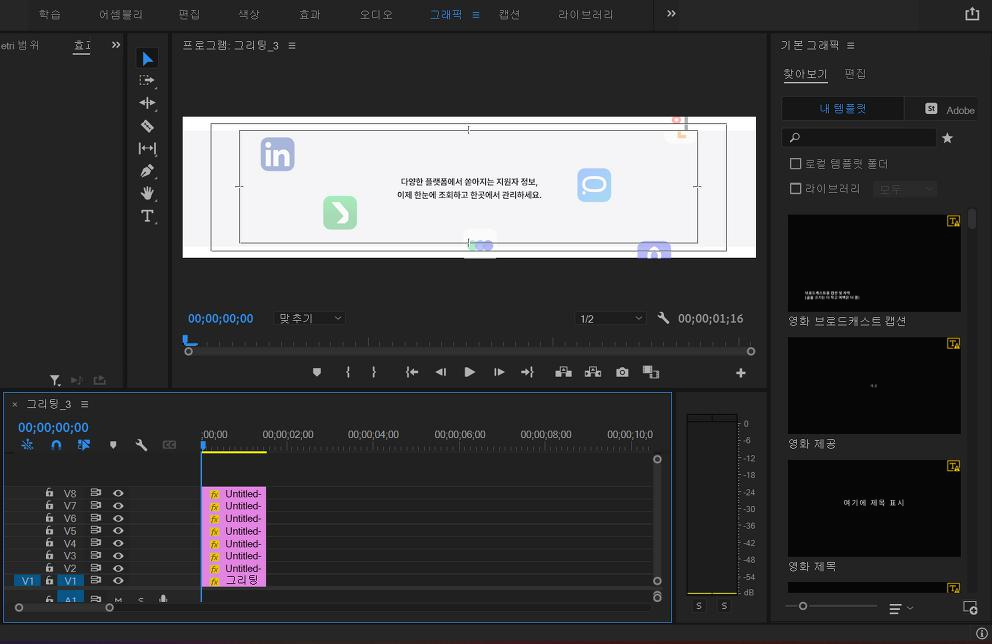992x644 pixels.
Task: Enable 라이브러리 checkbox
Action: pyautogui.click(x=795, y=189)
